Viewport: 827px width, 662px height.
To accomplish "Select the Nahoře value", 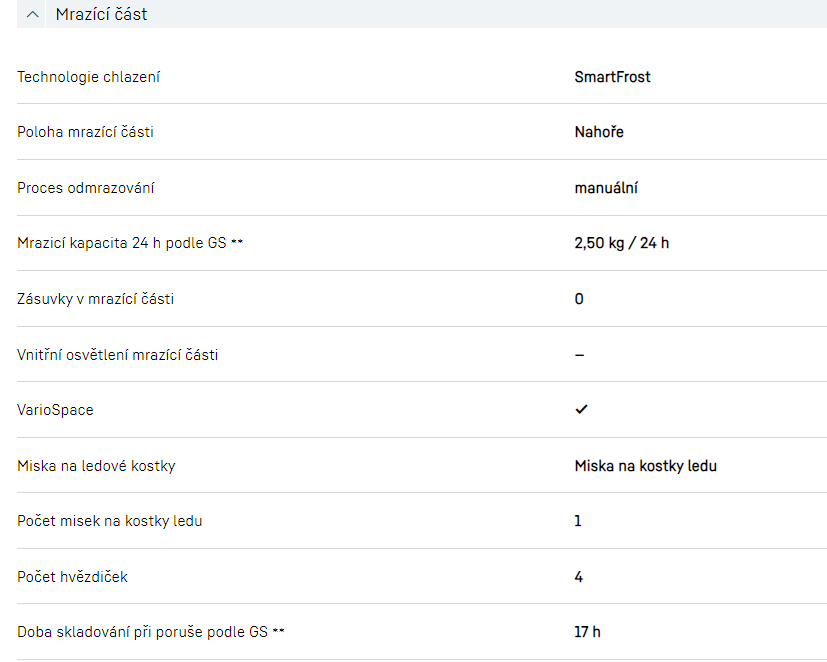I will [x=599, y=132].
